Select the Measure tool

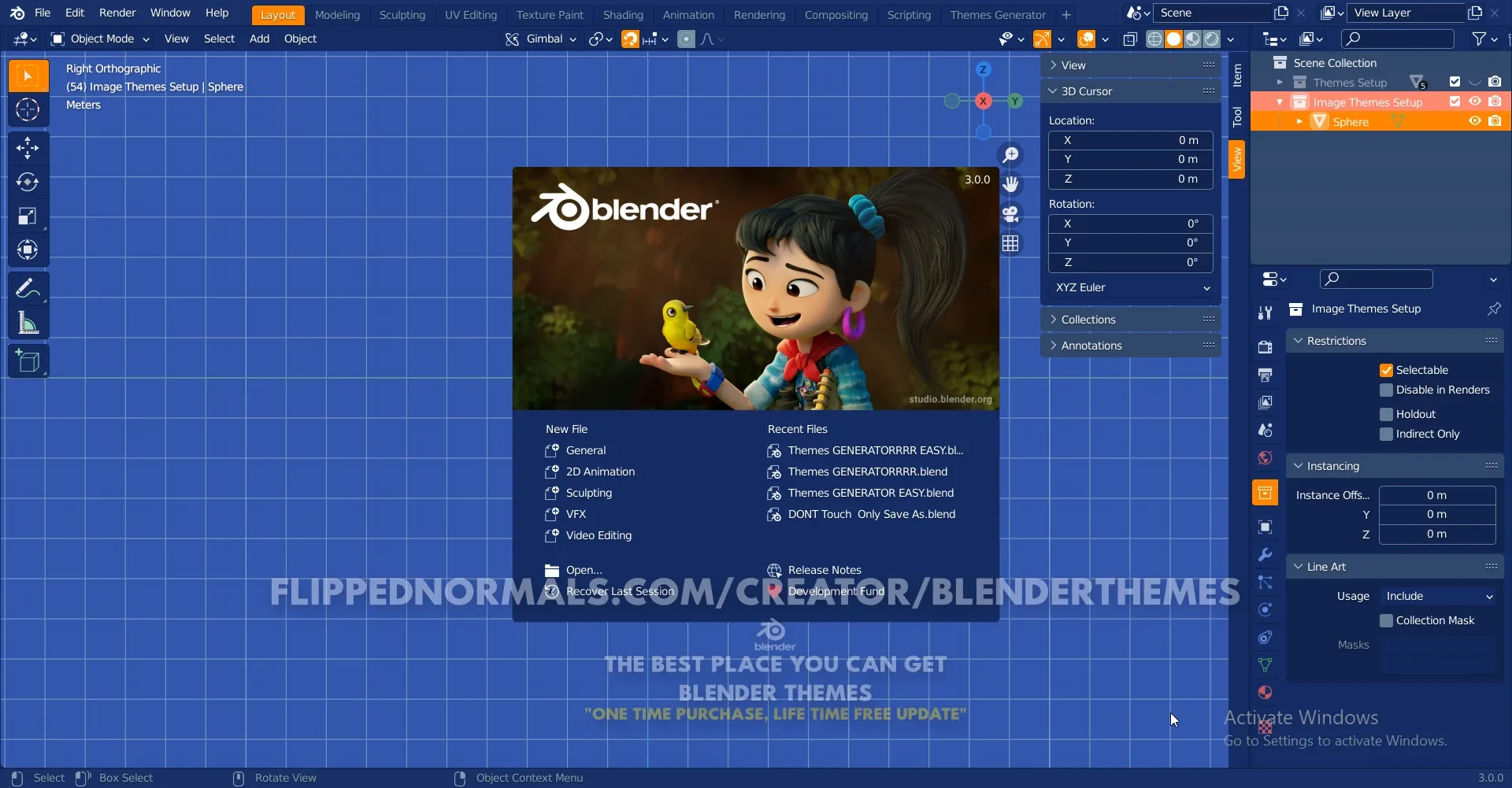click(x=28, y=324)
